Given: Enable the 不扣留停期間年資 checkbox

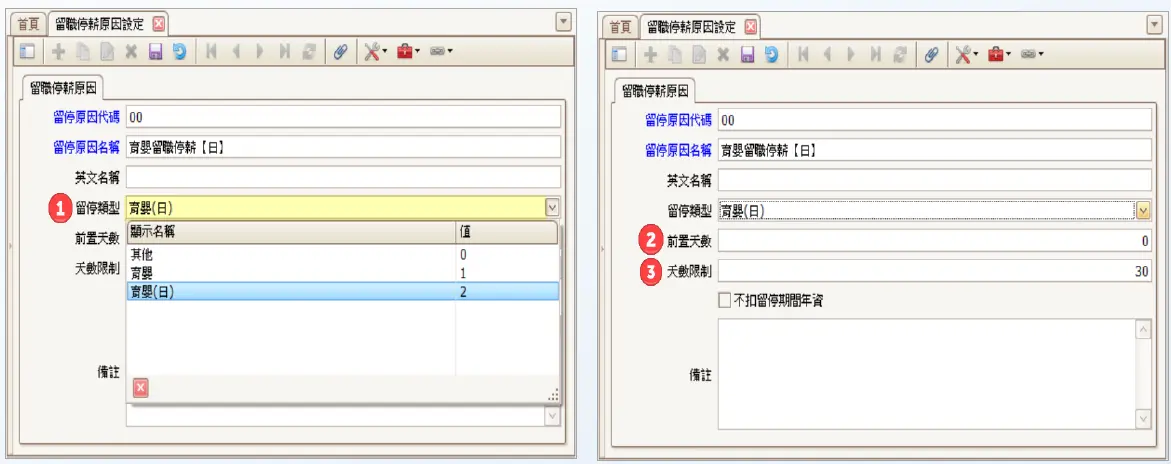Looking at the screenshot, I should [x=725, y=300].
